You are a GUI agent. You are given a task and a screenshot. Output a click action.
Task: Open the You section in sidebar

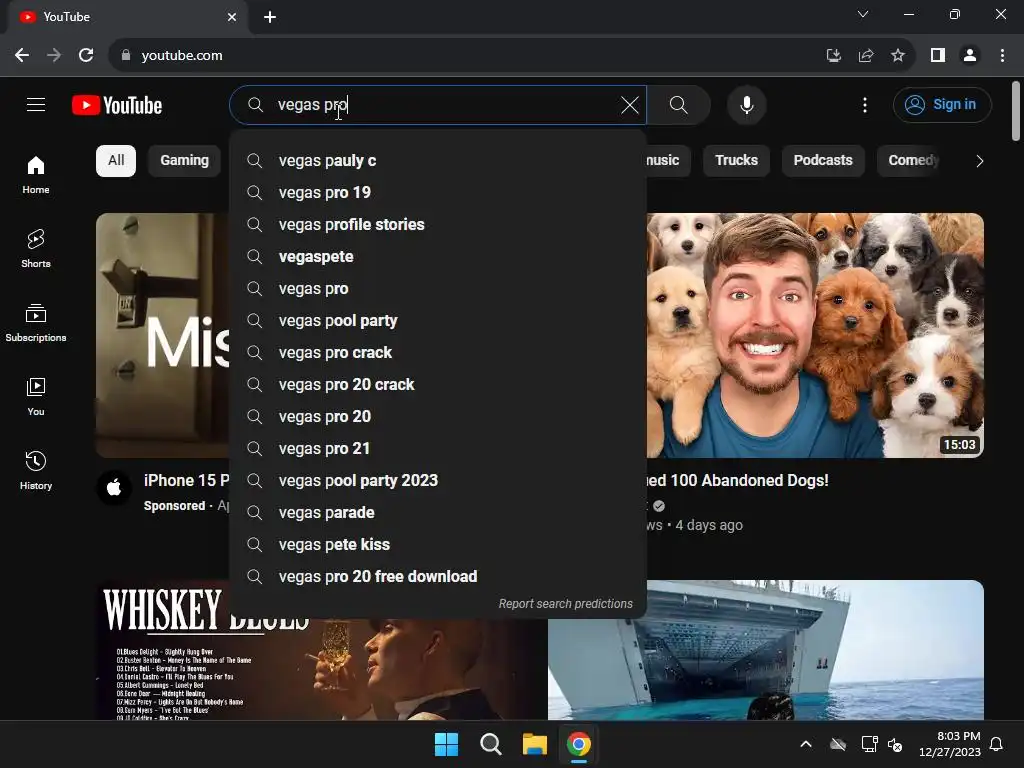36,396
